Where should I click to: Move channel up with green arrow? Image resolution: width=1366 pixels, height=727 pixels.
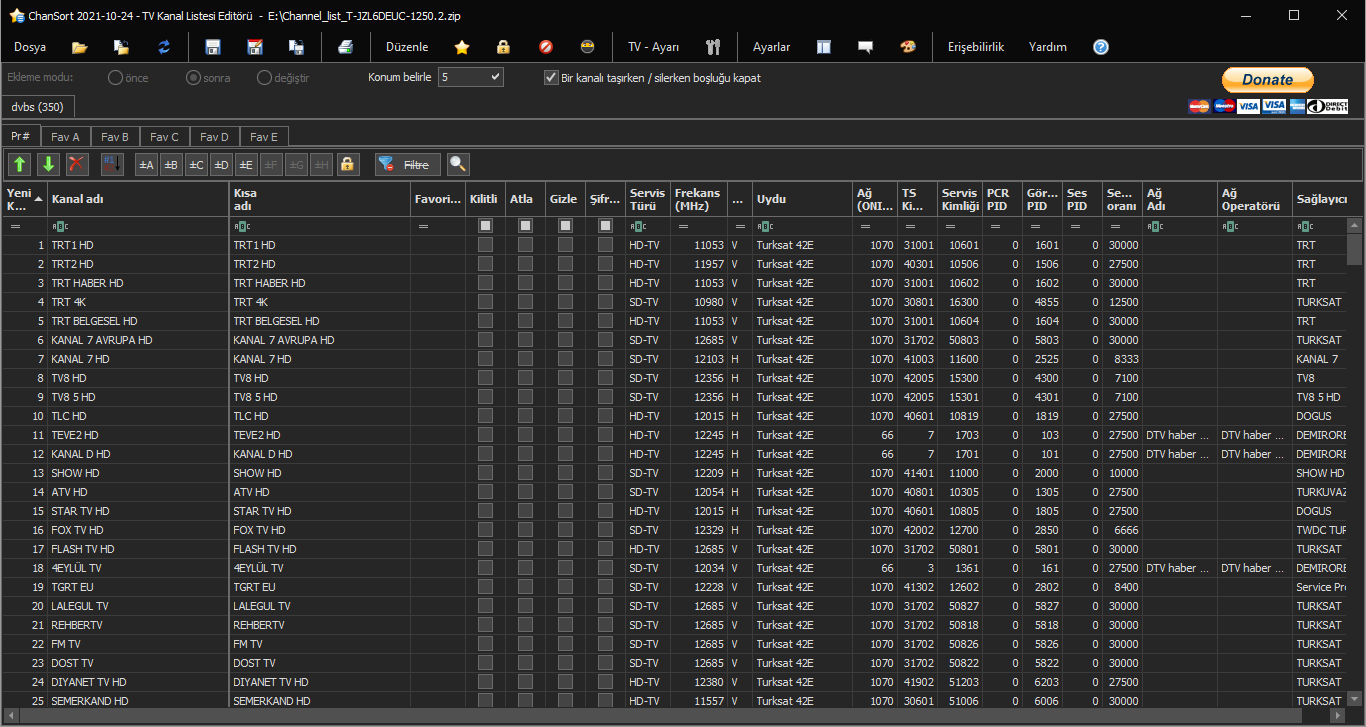[x=20, y=164]
